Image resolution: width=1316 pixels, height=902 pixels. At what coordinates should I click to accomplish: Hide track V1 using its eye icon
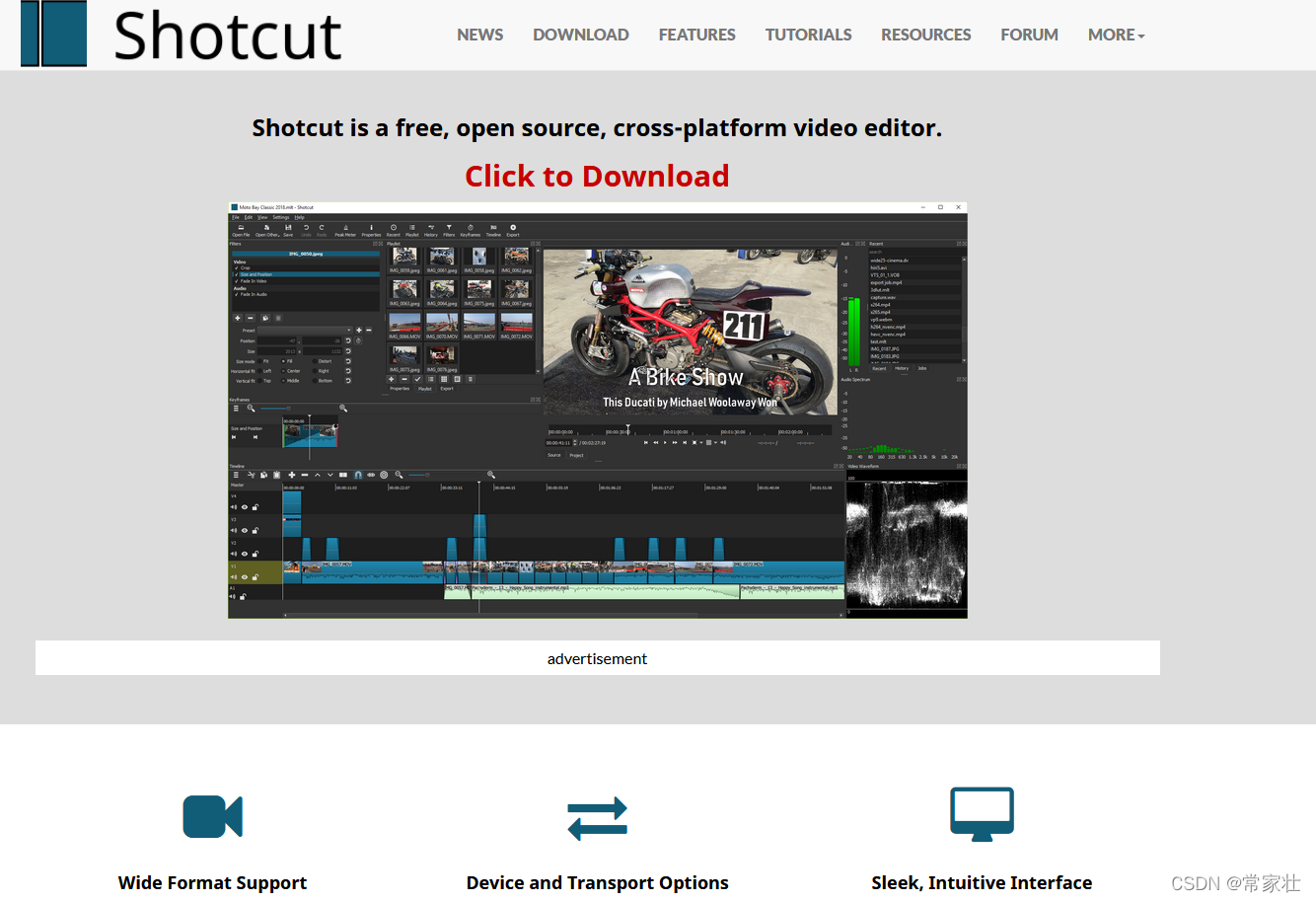pyautogui.click(x=245, y=577)
